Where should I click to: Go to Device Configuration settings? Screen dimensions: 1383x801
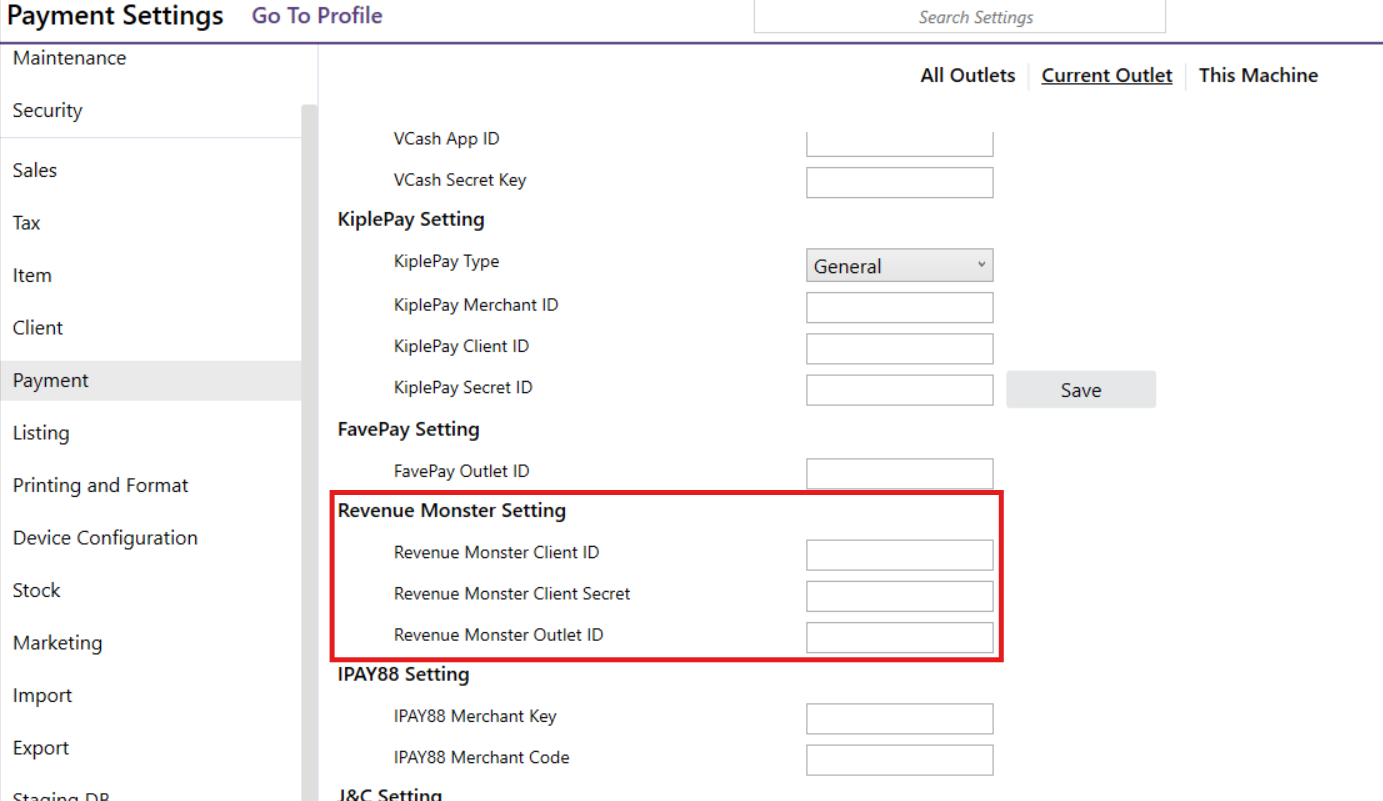click(105, 538)
